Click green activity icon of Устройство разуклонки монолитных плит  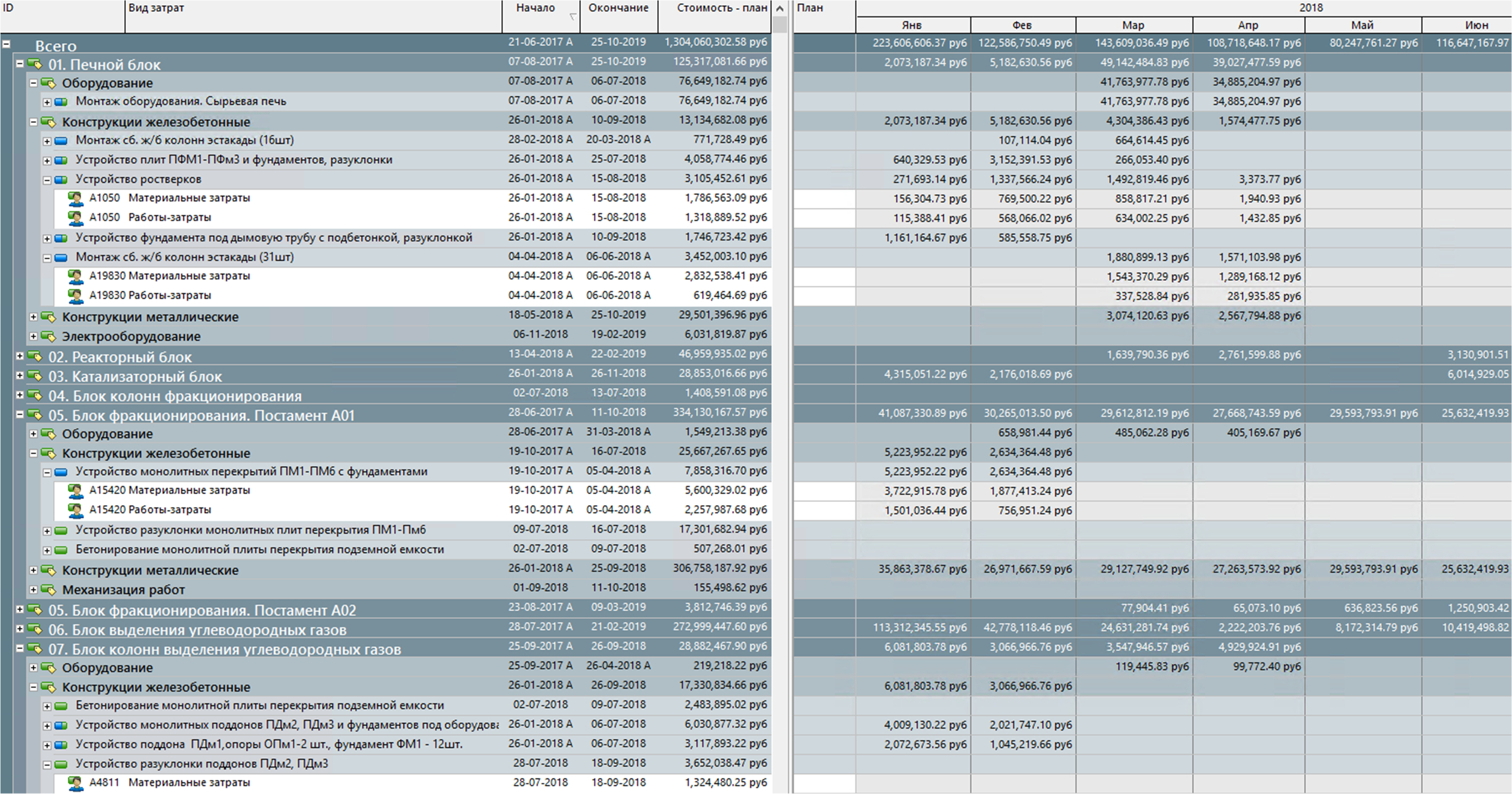(61, 530)
